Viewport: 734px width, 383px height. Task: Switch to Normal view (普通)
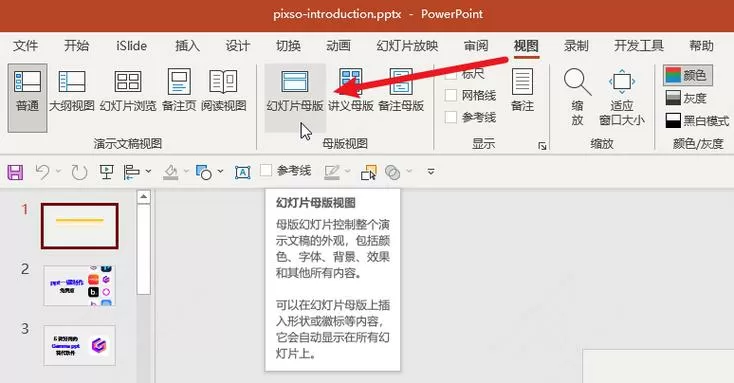(27, 97)
